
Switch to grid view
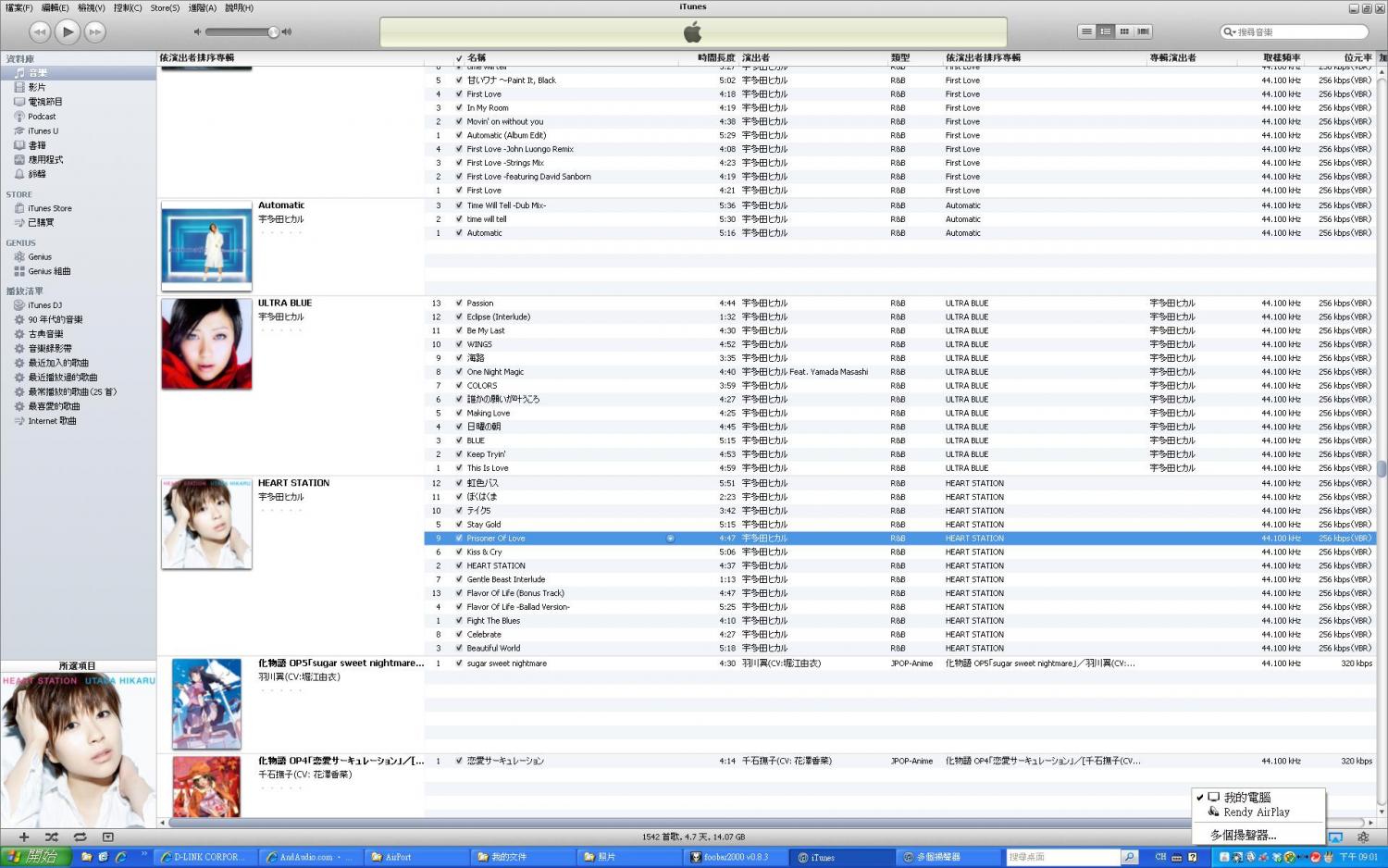click(1124, 31)
